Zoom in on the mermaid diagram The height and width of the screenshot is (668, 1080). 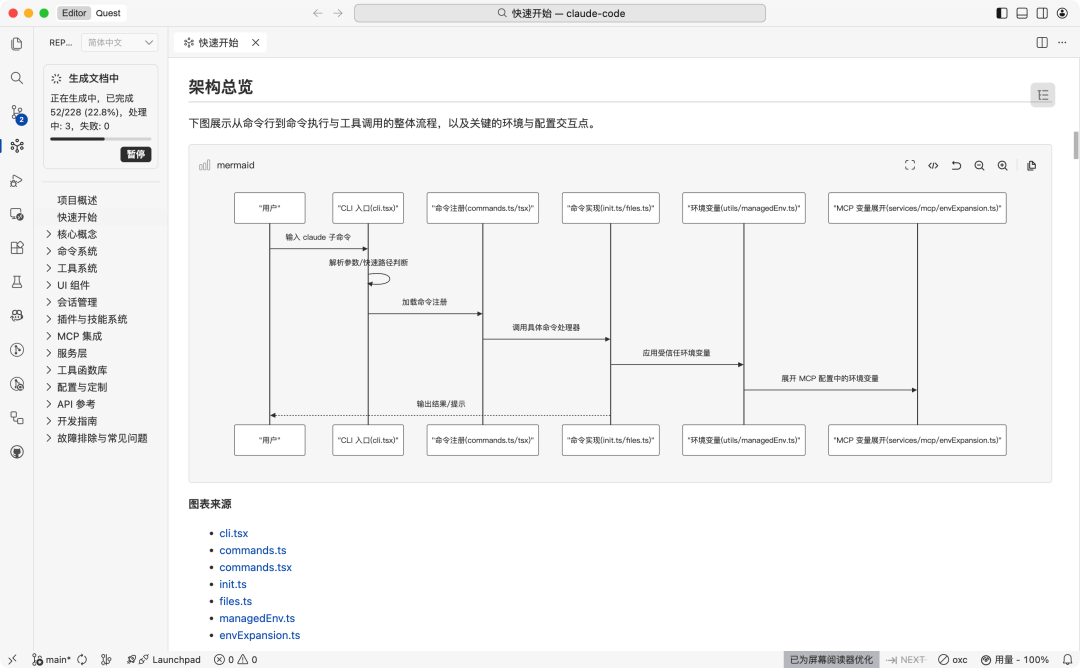tap(1003, 165)
